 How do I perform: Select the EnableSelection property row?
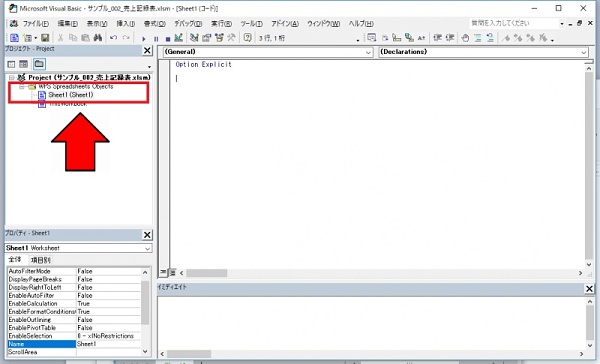pos(74,336)
